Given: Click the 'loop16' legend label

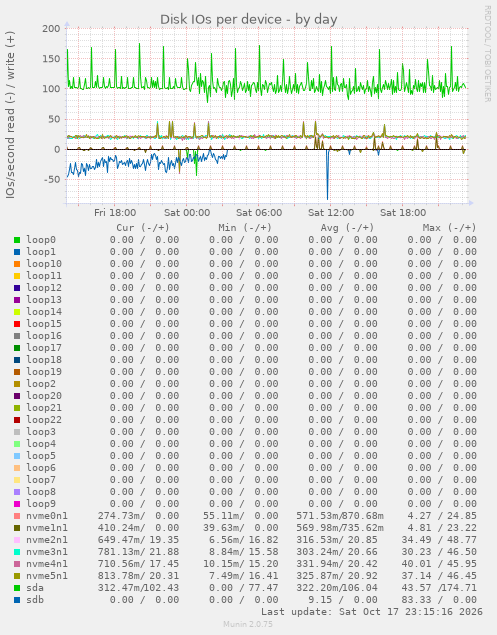Looking at the screenshot, I should click(x=44, y=336).
